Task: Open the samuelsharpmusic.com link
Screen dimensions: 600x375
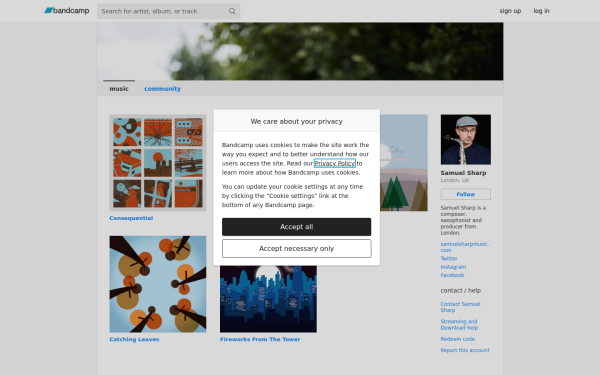Action: tap(465, 247)
